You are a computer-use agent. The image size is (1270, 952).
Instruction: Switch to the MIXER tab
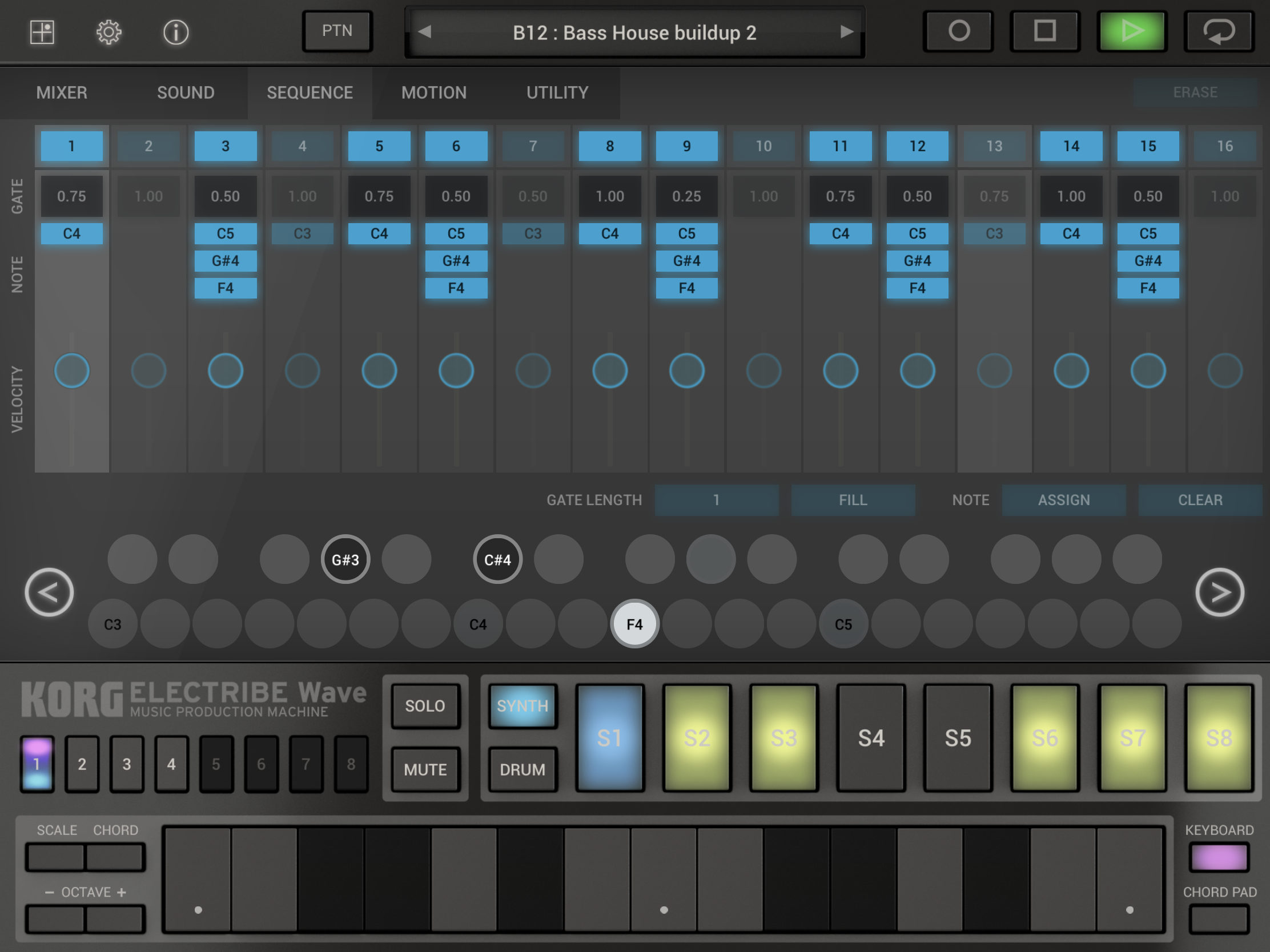tap(62, 92)
